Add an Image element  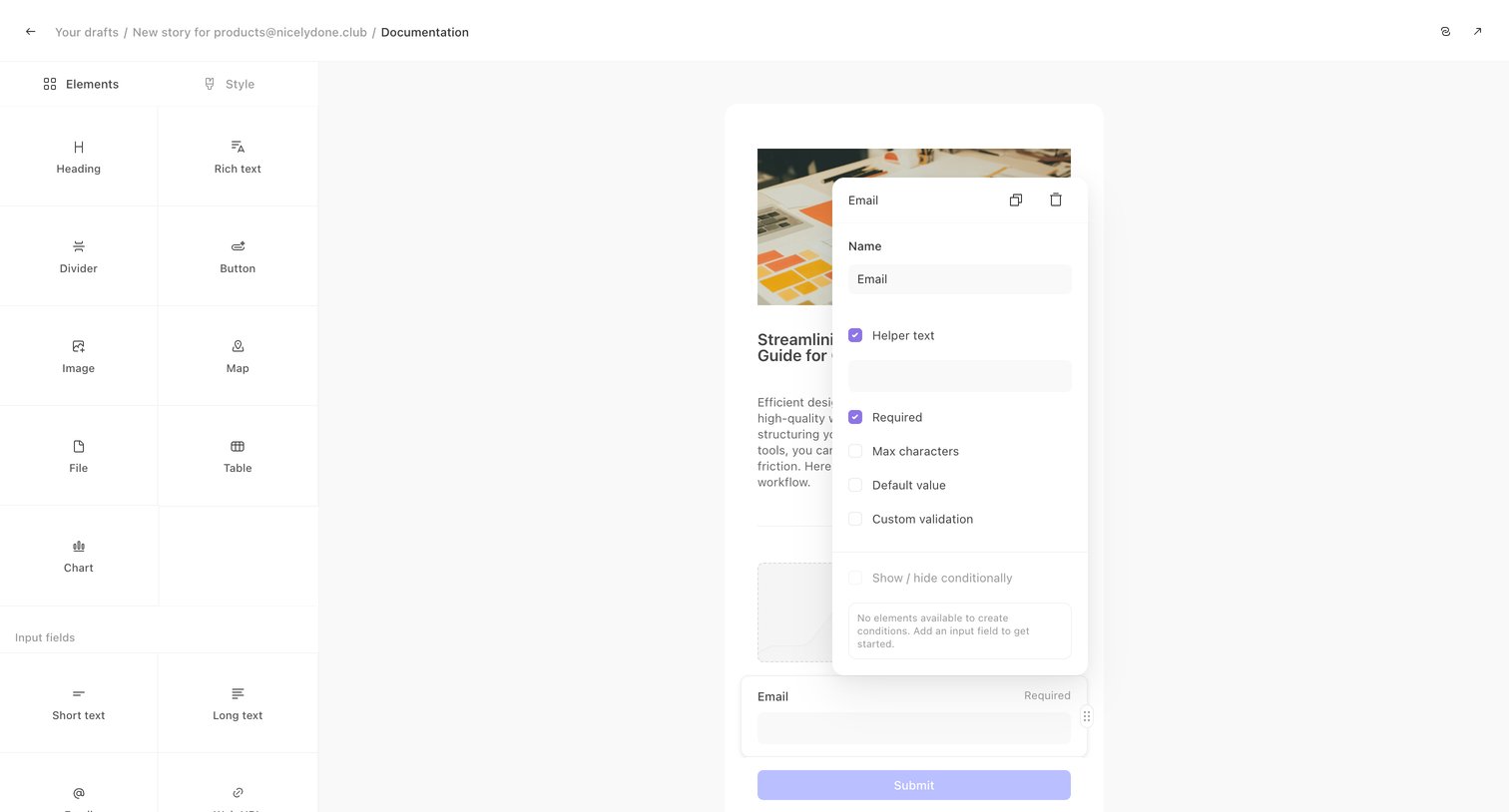point(79,356)
